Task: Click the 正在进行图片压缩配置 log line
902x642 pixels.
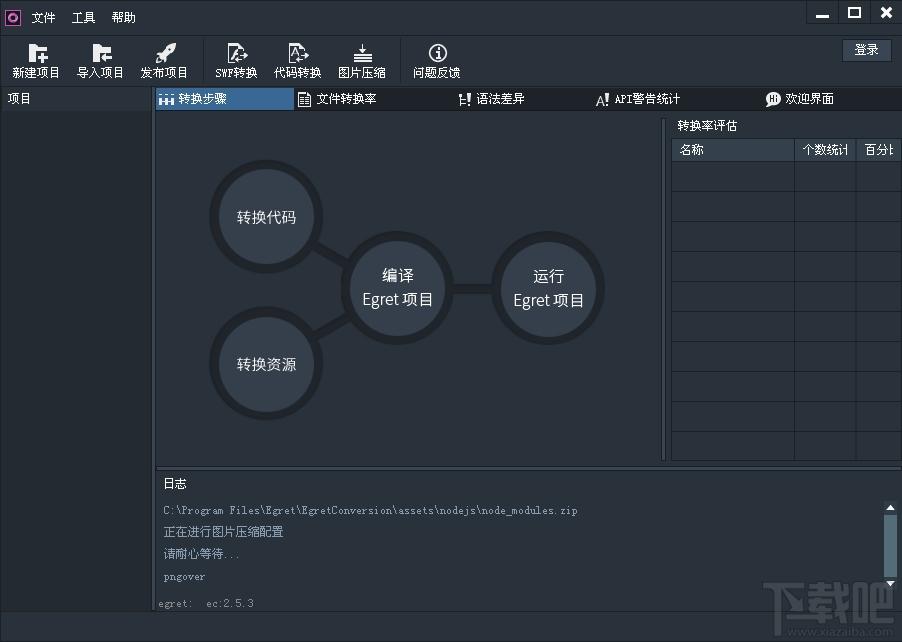Action: pos(223,532)
